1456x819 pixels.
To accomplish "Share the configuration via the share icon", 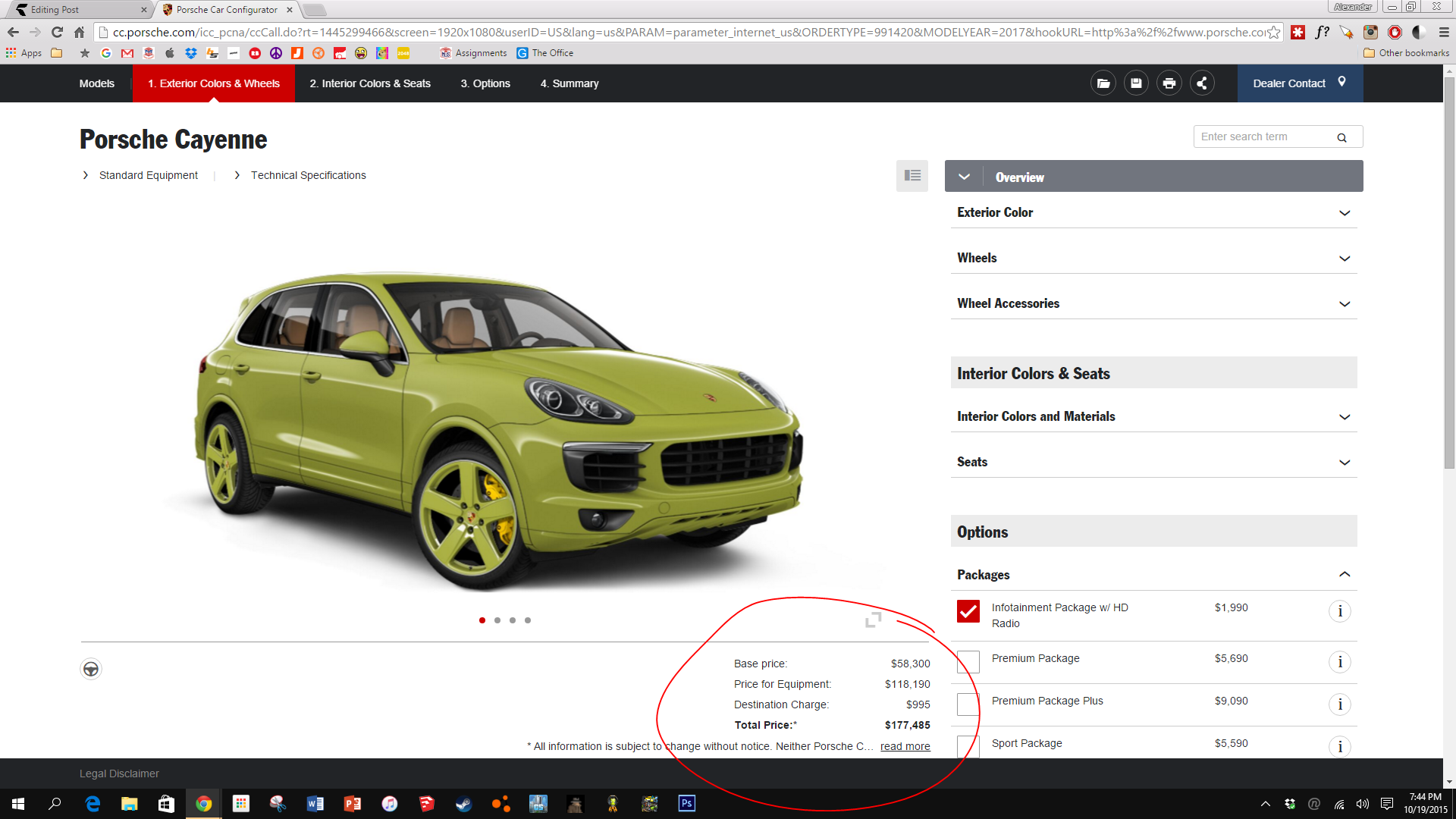I will click(x=1202, y=83).
